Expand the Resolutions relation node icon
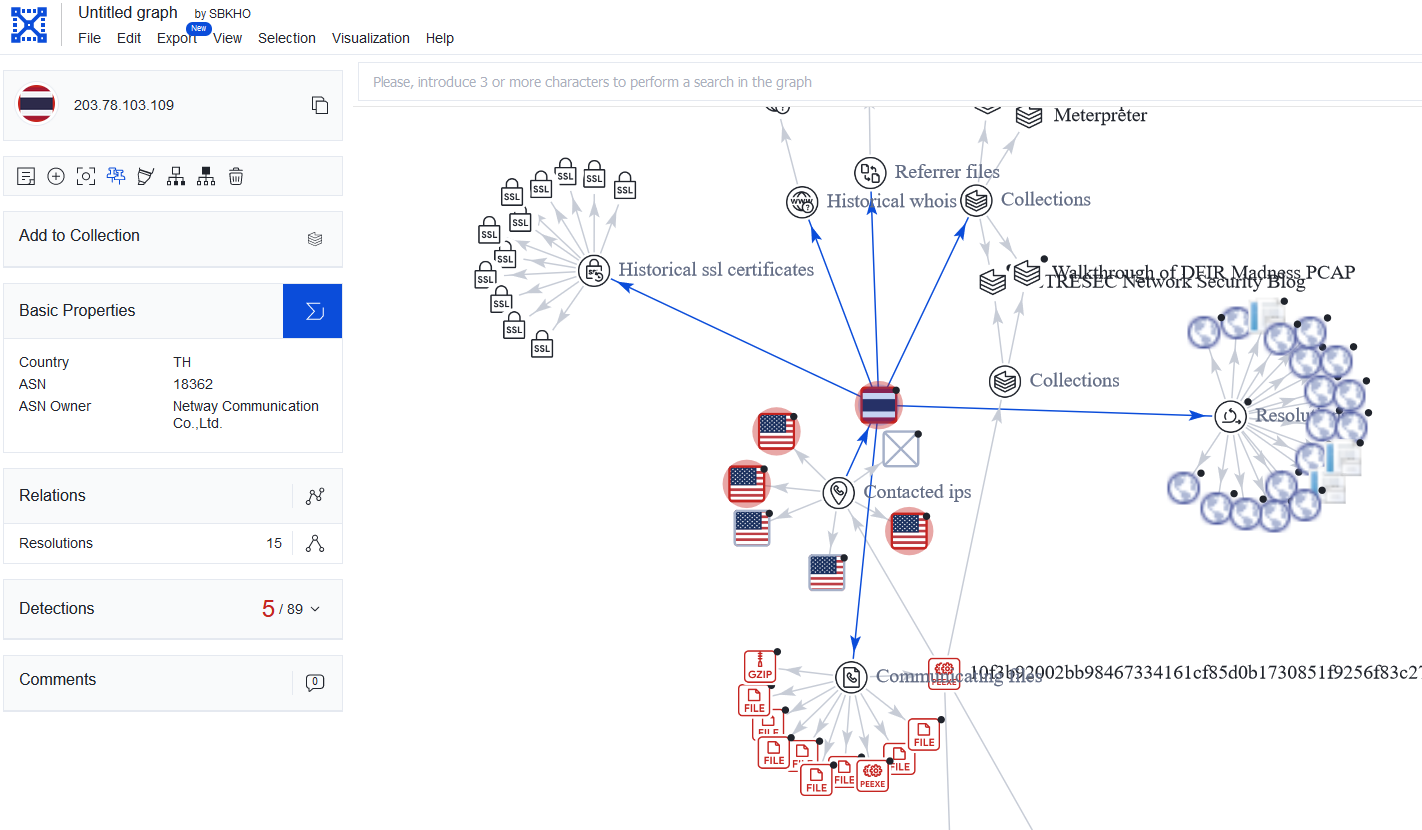This screenshot has height=830, width=1422. click(315, 543)
